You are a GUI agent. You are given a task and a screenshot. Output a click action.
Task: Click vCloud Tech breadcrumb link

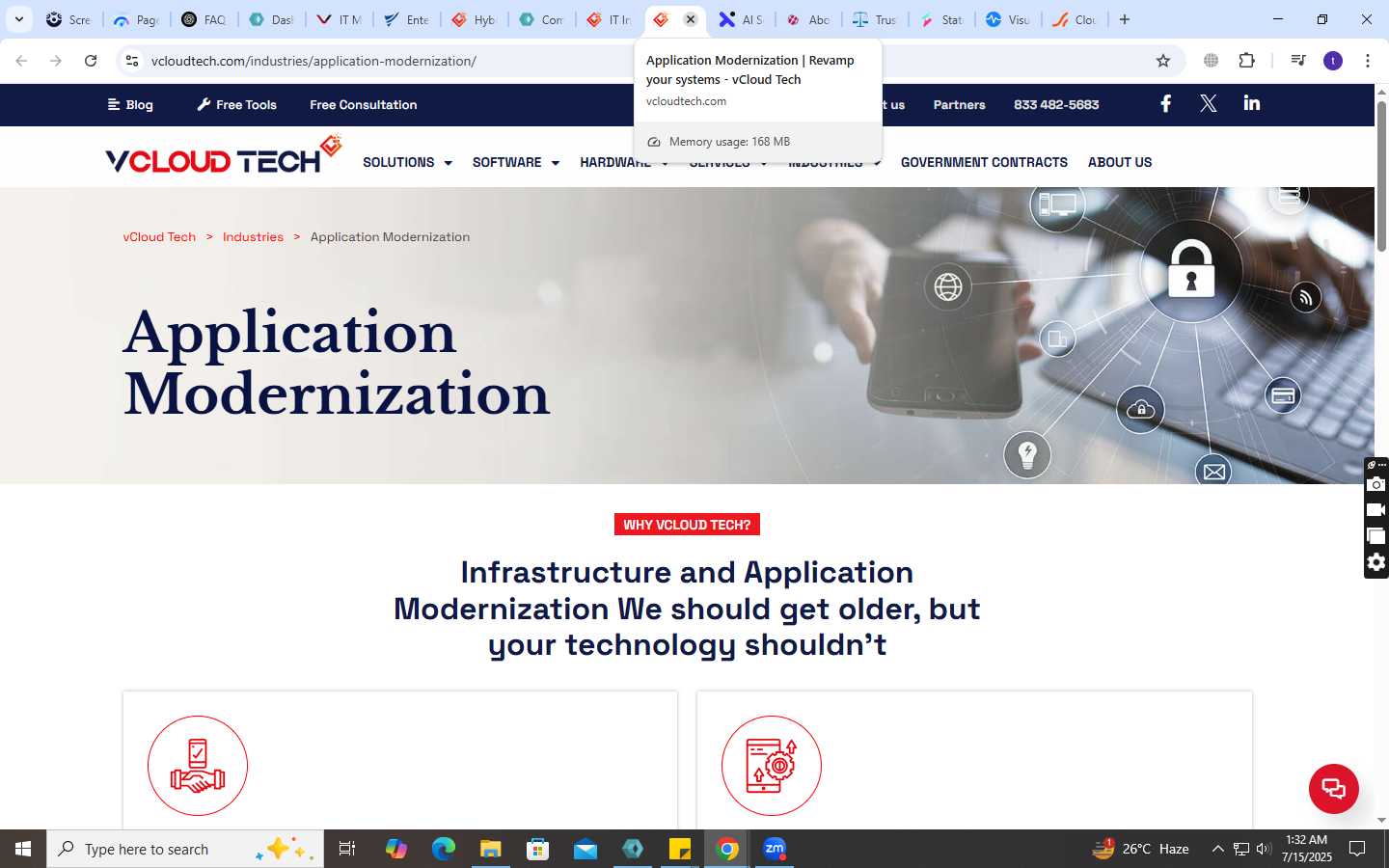click(x=159, y=236)
